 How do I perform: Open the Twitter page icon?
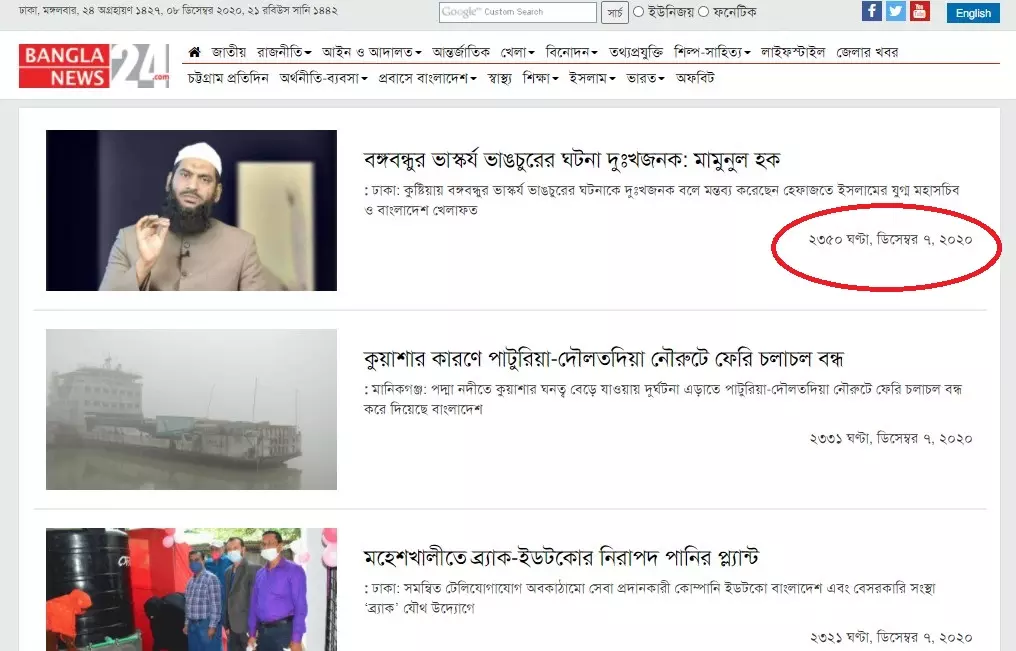click(895, 11)
